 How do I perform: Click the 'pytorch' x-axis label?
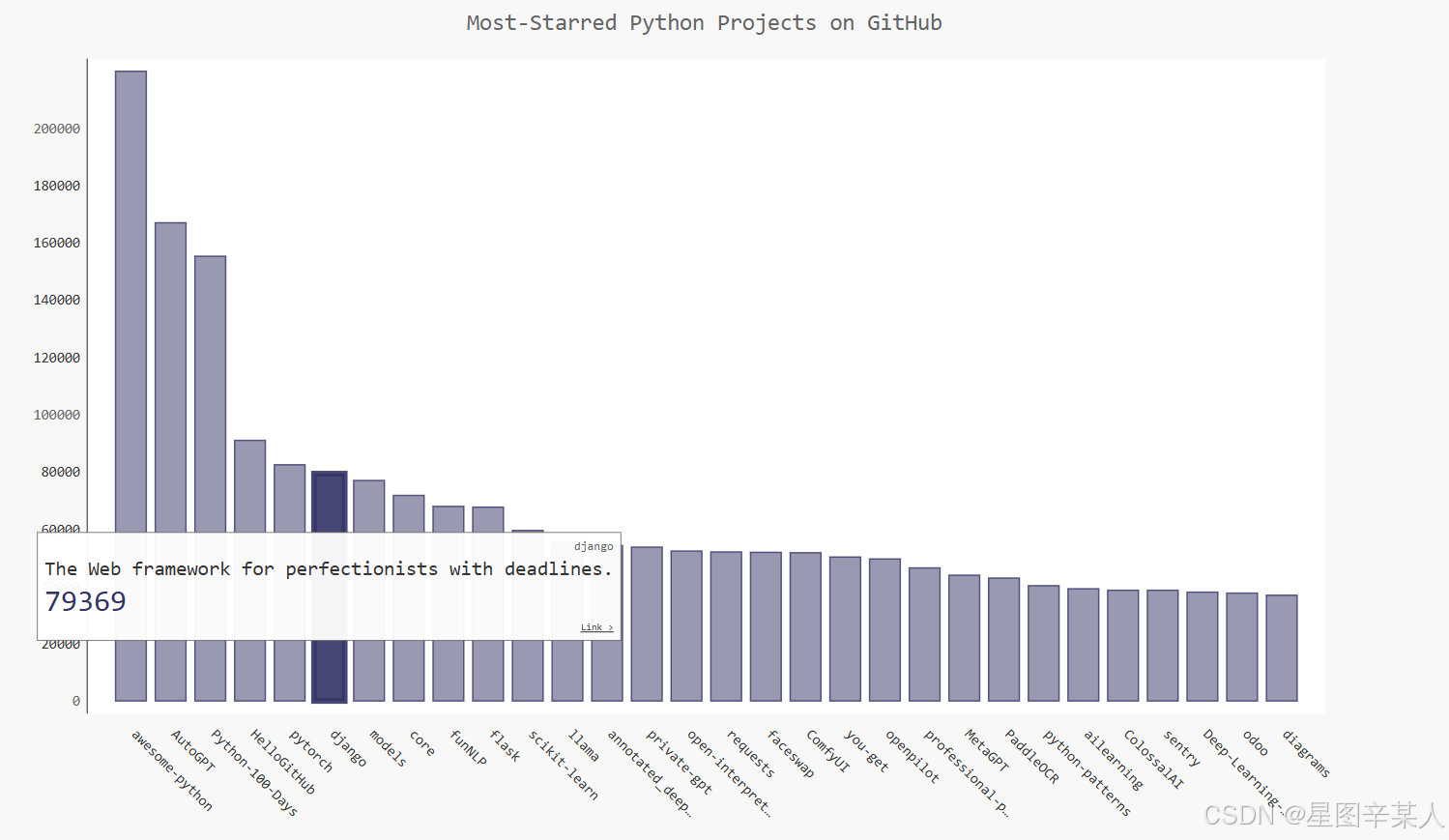[x=310, y=750]
